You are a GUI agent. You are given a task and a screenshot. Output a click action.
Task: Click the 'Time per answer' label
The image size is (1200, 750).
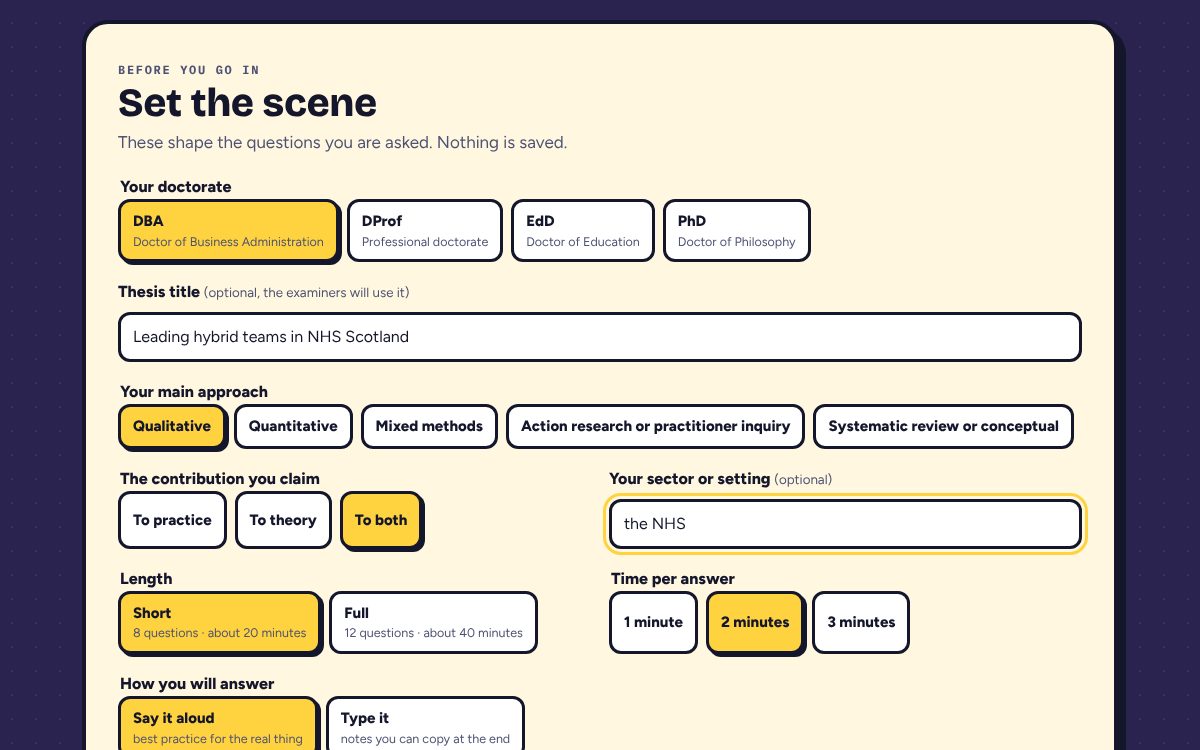click(x=673, y=579)
